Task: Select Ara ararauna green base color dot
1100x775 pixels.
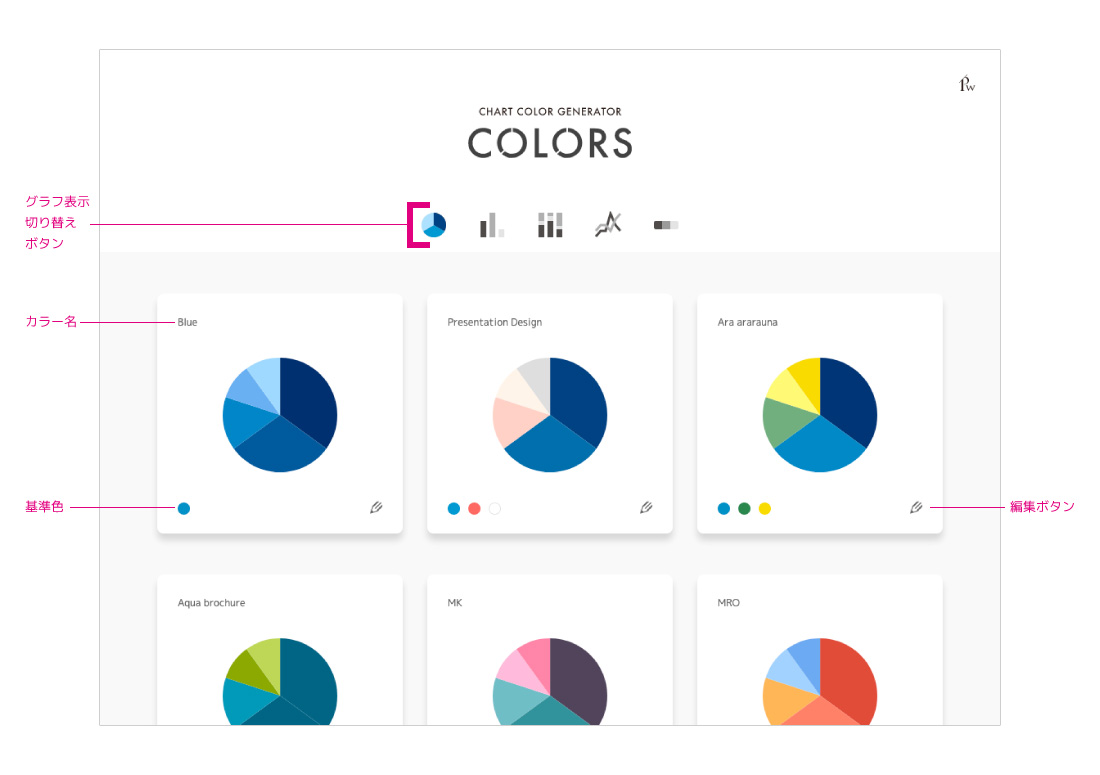Action: [744, 508]
